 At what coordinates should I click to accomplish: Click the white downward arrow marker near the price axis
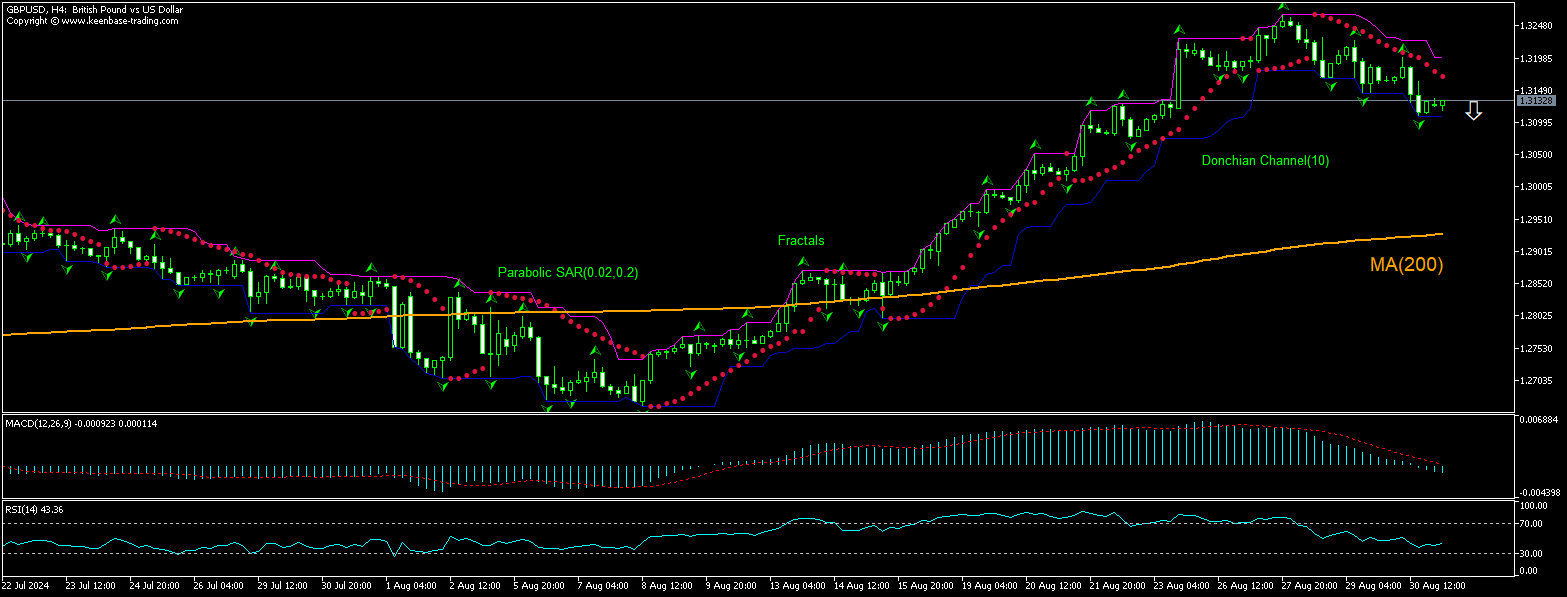tap(1476, 110)
